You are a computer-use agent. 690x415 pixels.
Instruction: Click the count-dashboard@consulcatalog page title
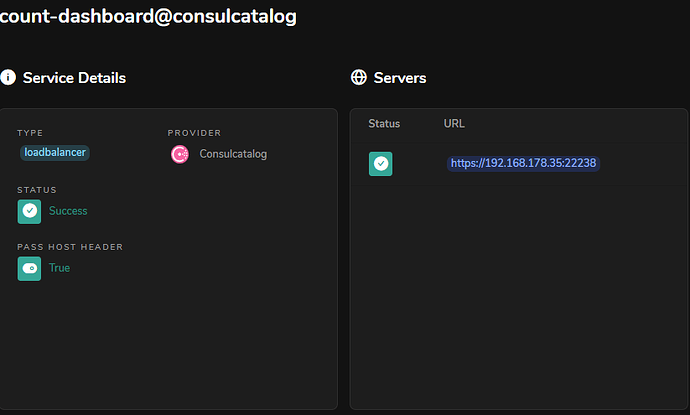tap(148, 17)
